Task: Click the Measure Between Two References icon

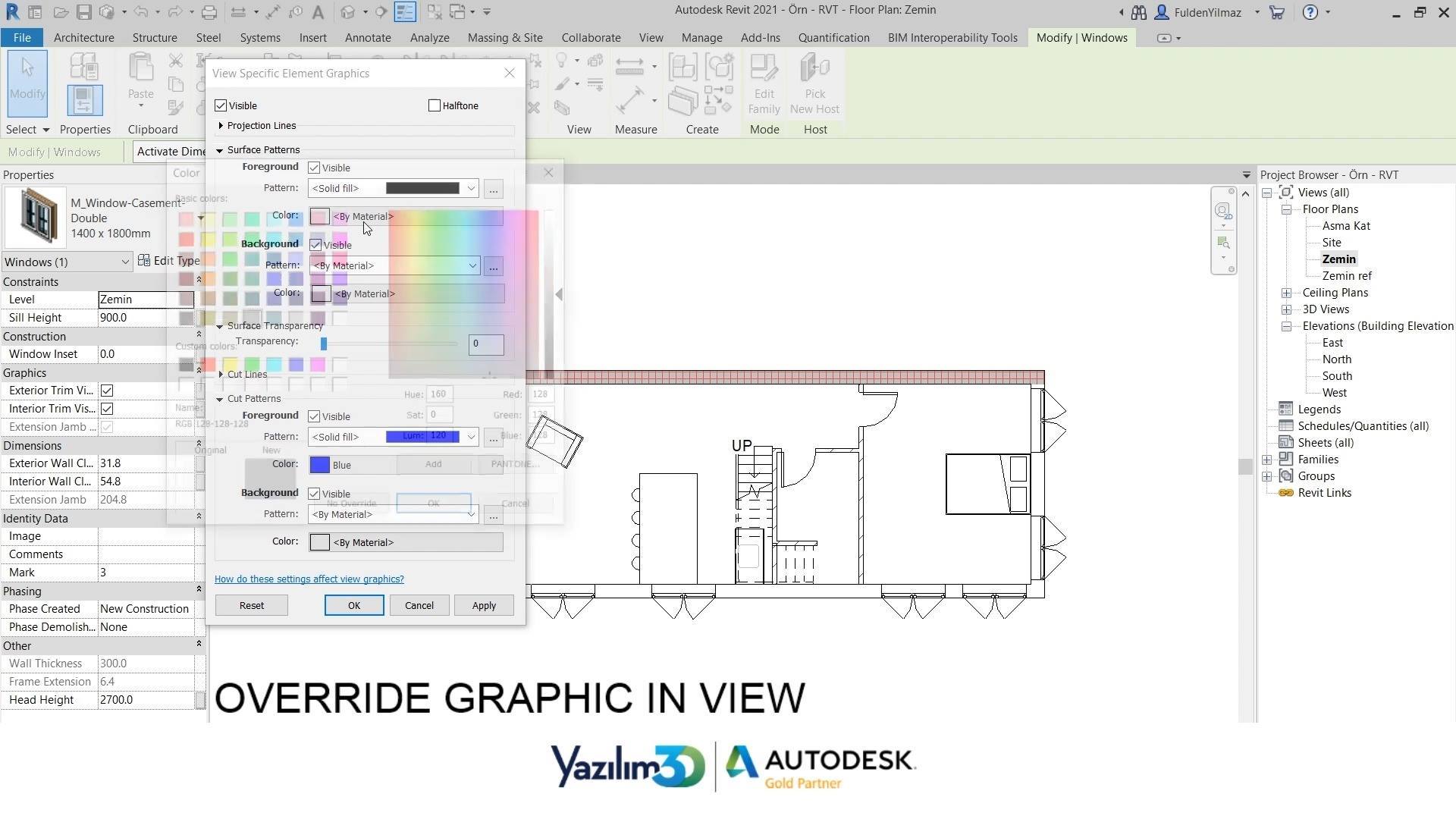Action: (629, 66)
